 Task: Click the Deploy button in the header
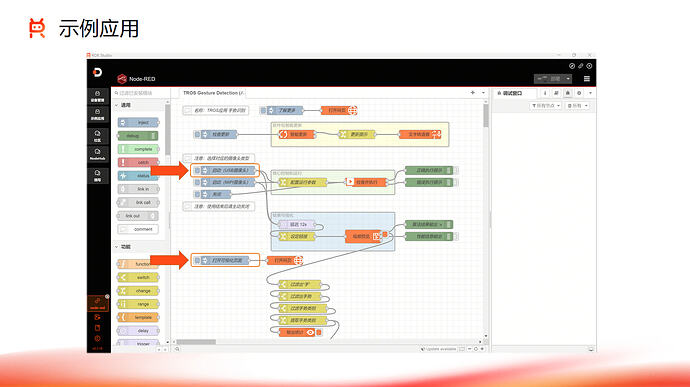click(x=549, y=79)
